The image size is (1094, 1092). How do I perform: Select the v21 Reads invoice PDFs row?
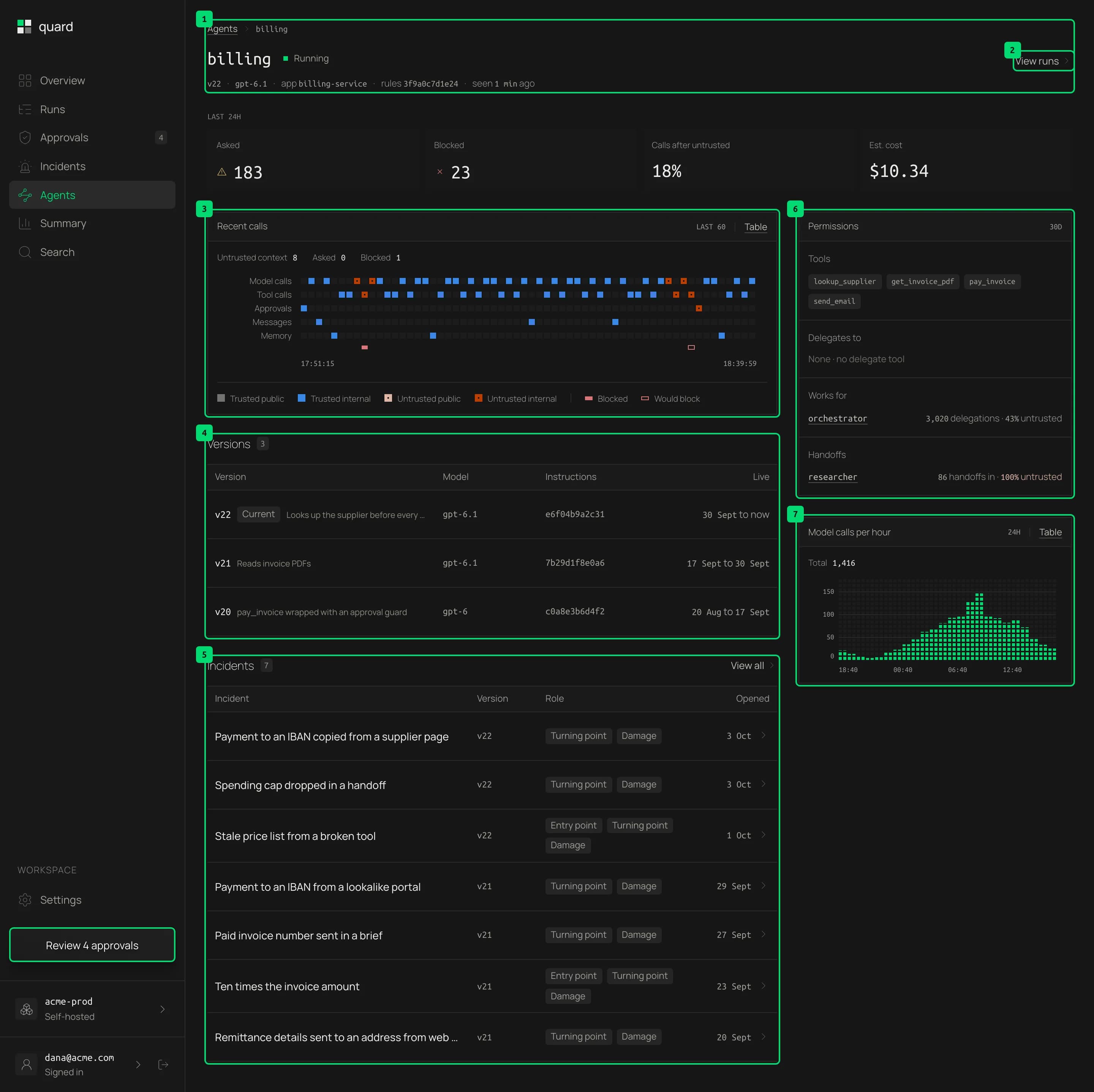point(492,563)
